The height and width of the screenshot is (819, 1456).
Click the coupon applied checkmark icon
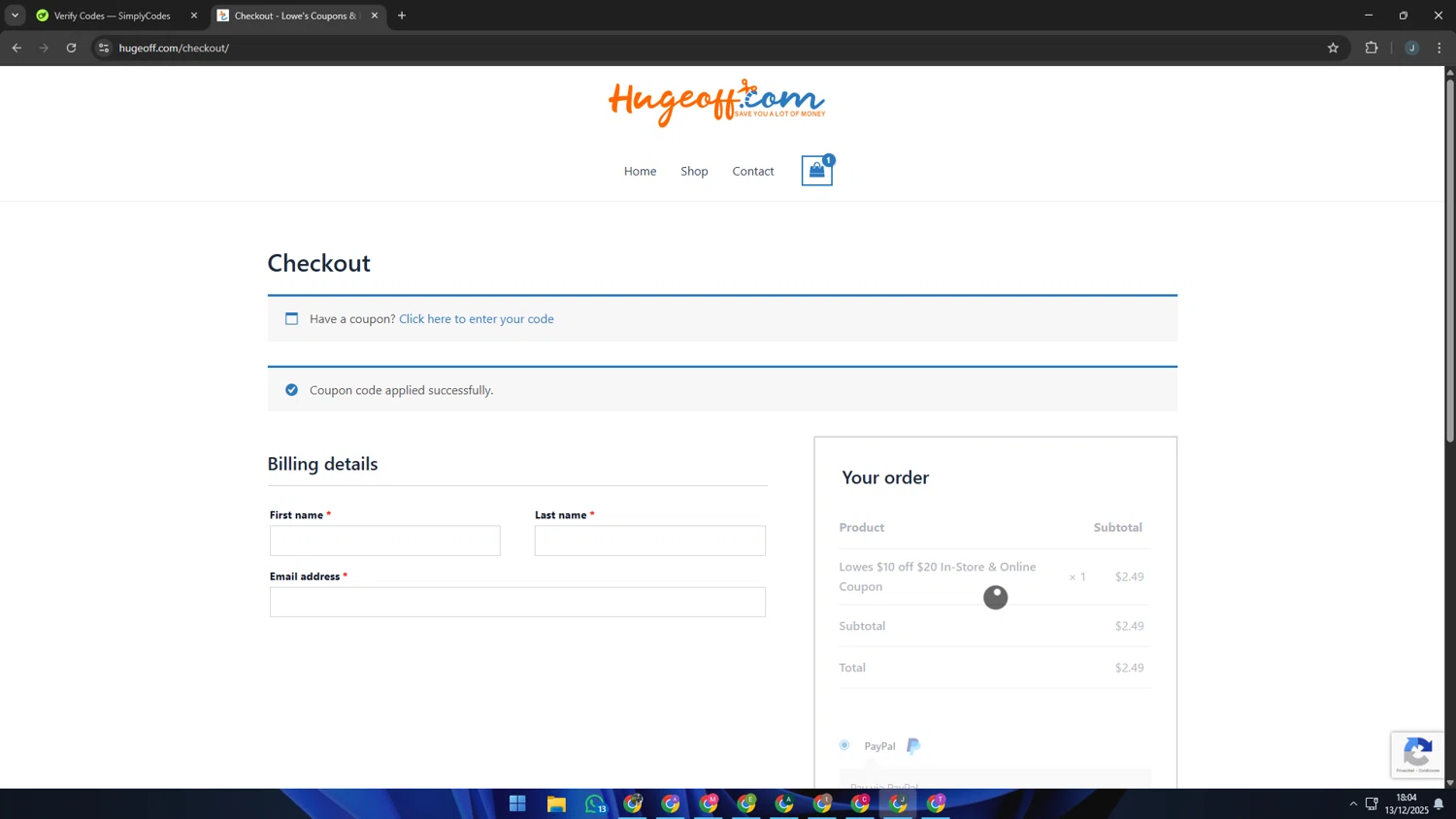tap(291, 390)
